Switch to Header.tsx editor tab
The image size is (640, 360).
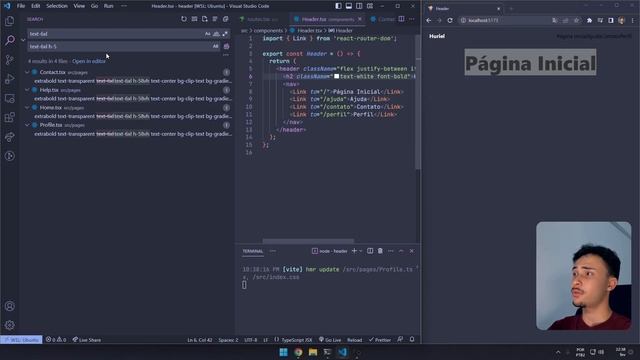coord(328,19)
